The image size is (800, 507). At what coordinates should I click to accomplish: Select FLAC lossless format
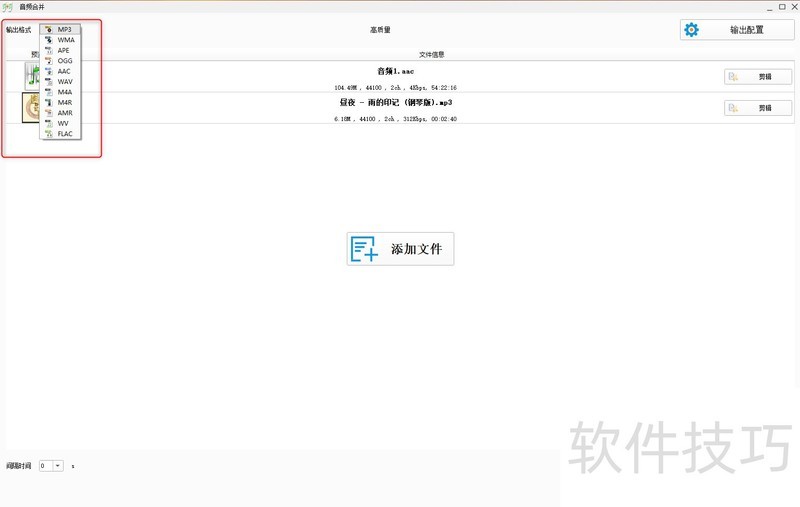(60, 134)
